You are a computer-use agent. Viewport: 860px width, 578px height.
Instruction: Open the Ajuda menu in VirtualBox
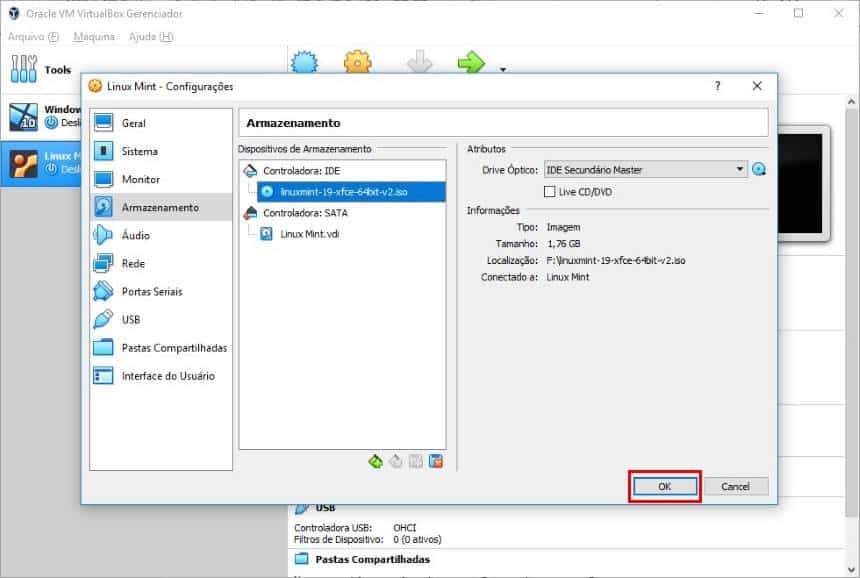tap(151, 37)
